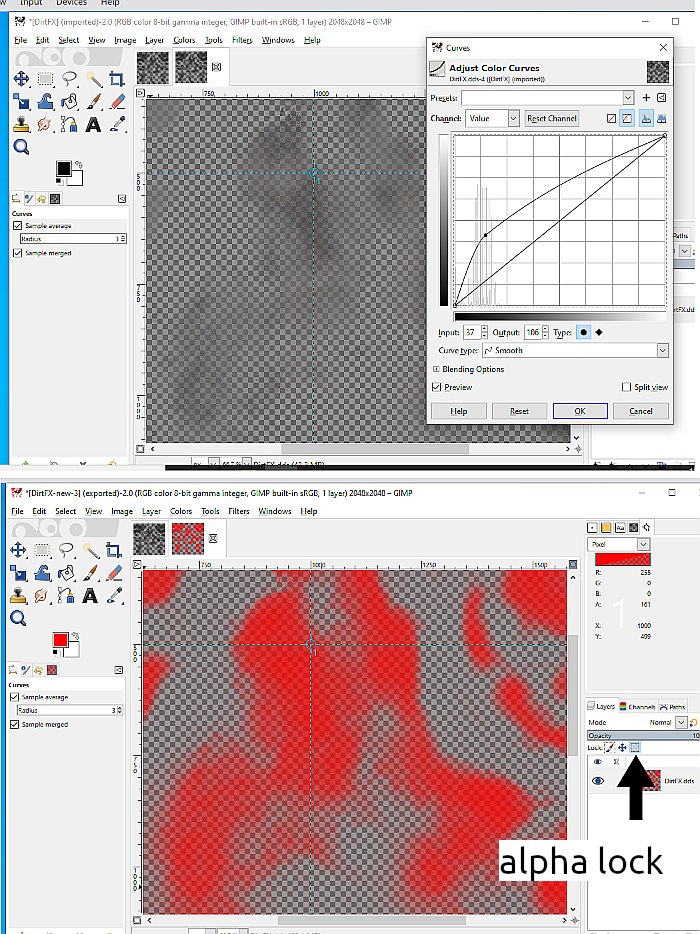This screenshot has width=700, height=934.
Task: Open the Colors menu in upper window
Action: (184, 40)
